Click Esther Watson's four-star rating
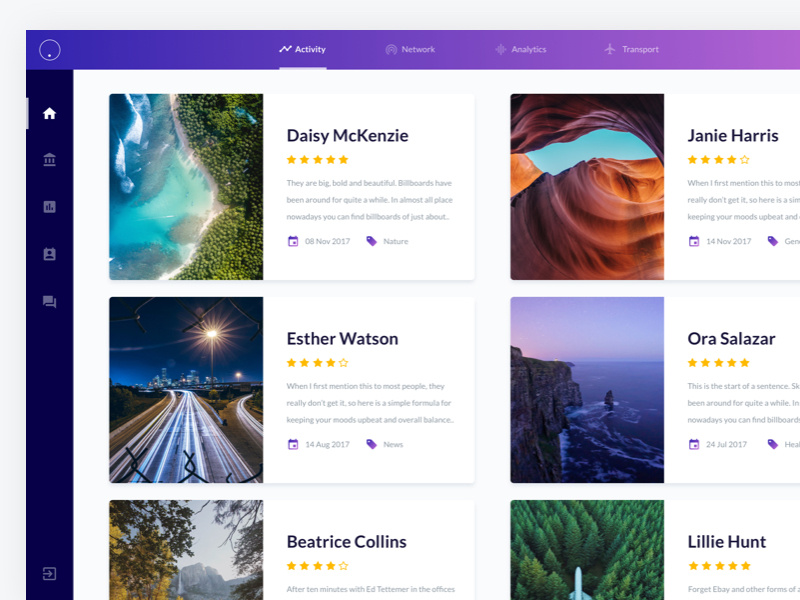This screenshot has height=600, width=800. 317,363
